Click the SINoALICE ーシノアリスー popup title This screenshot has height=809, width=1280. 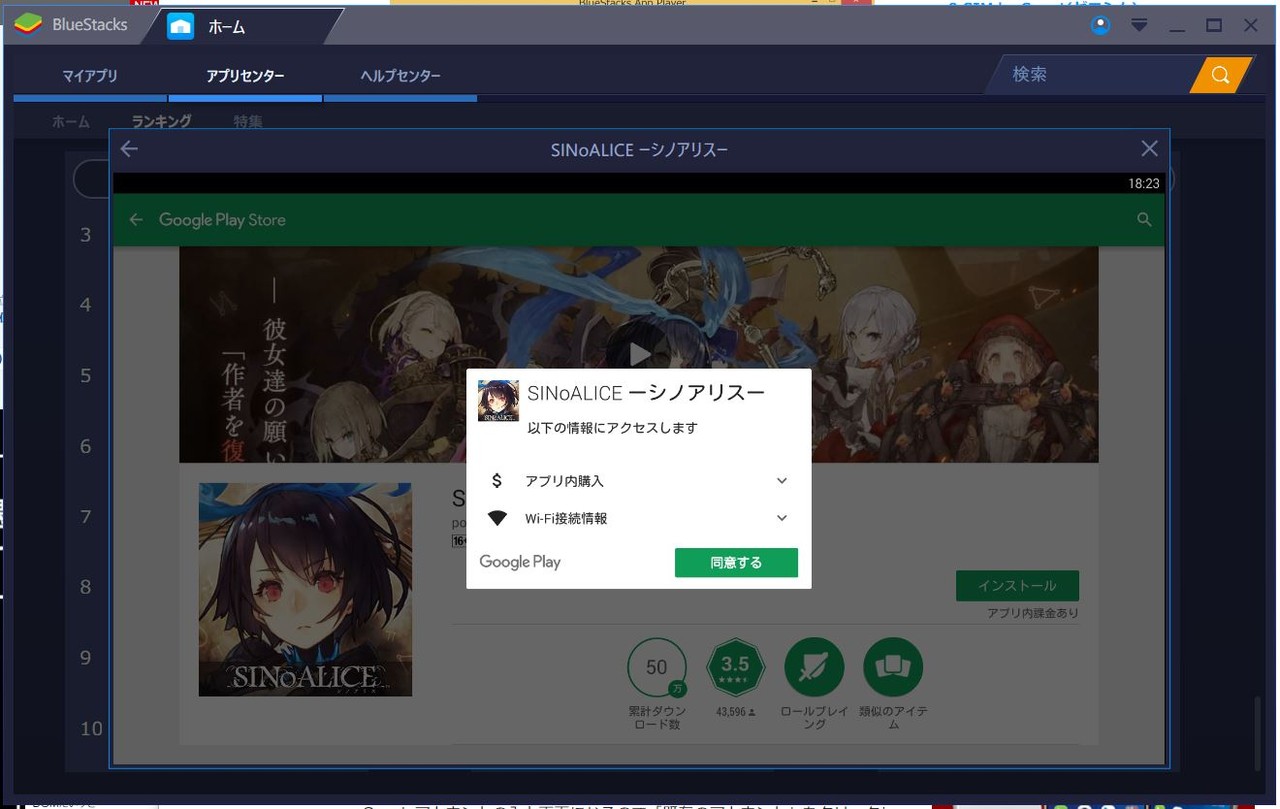pyautogui.click(x=640, y=150)
